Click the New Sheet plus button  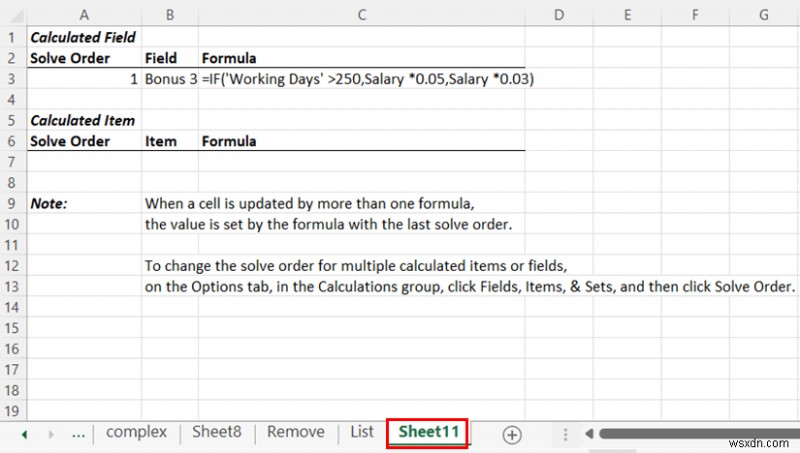pyautogui.click(x=512, y=434)
